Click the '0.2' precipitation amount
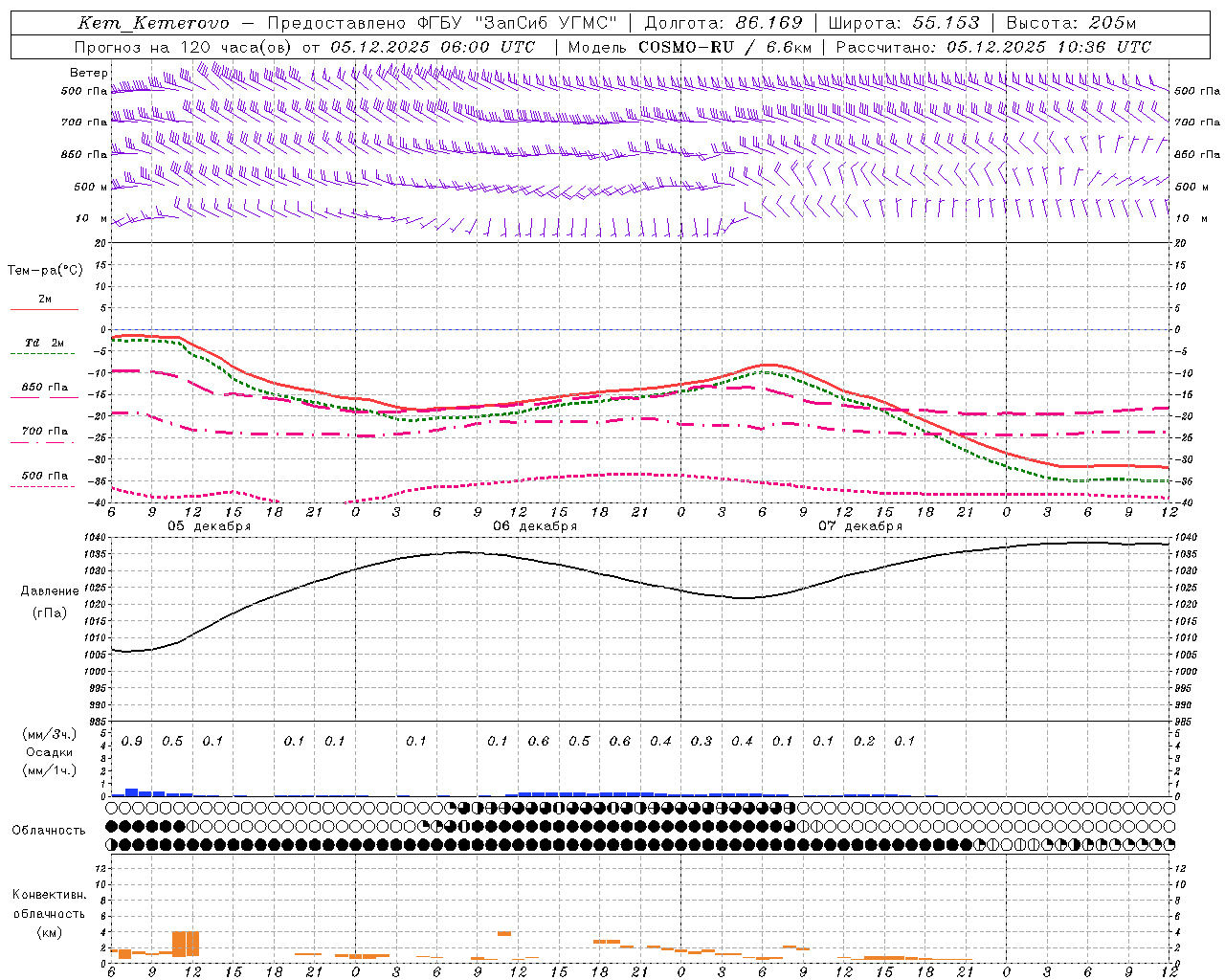This screenshot has width=1225, height=980. tap(864, 742)
